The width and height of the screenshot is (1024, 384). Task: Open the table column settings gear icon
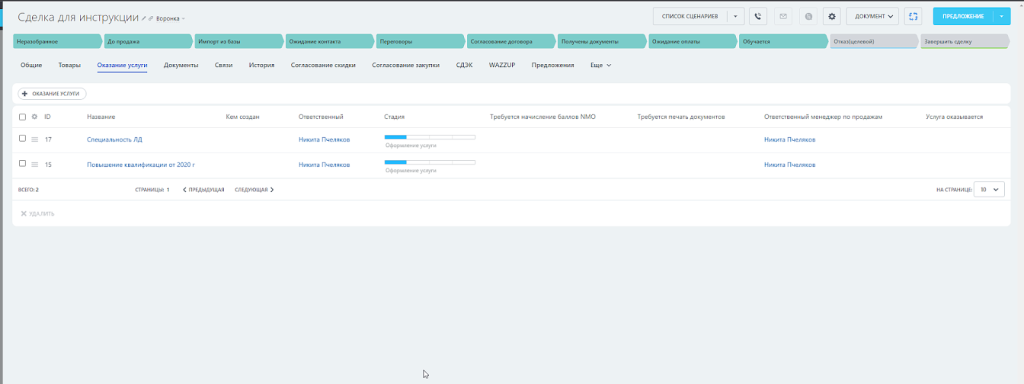click(35, 117)
